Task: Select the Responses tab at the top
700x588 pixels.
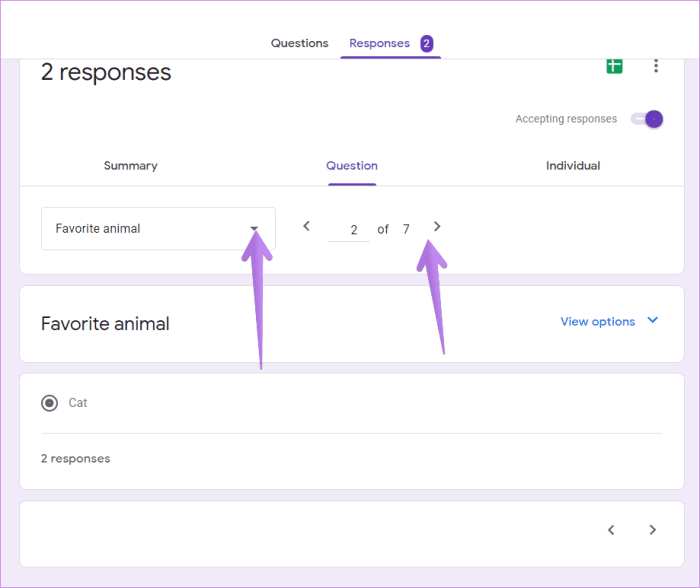Action: [379, 43]
